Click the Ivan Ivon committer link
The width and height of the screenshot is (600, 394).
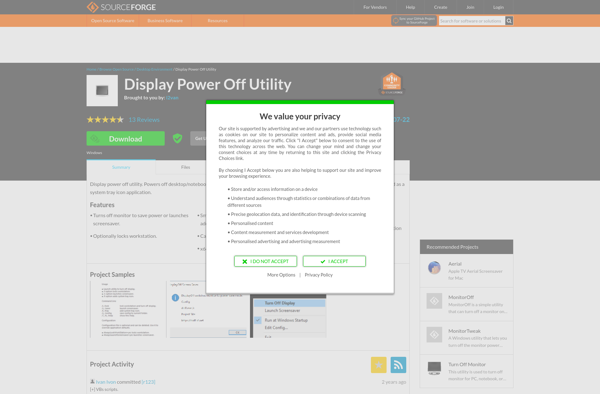(x=106, y=382)
